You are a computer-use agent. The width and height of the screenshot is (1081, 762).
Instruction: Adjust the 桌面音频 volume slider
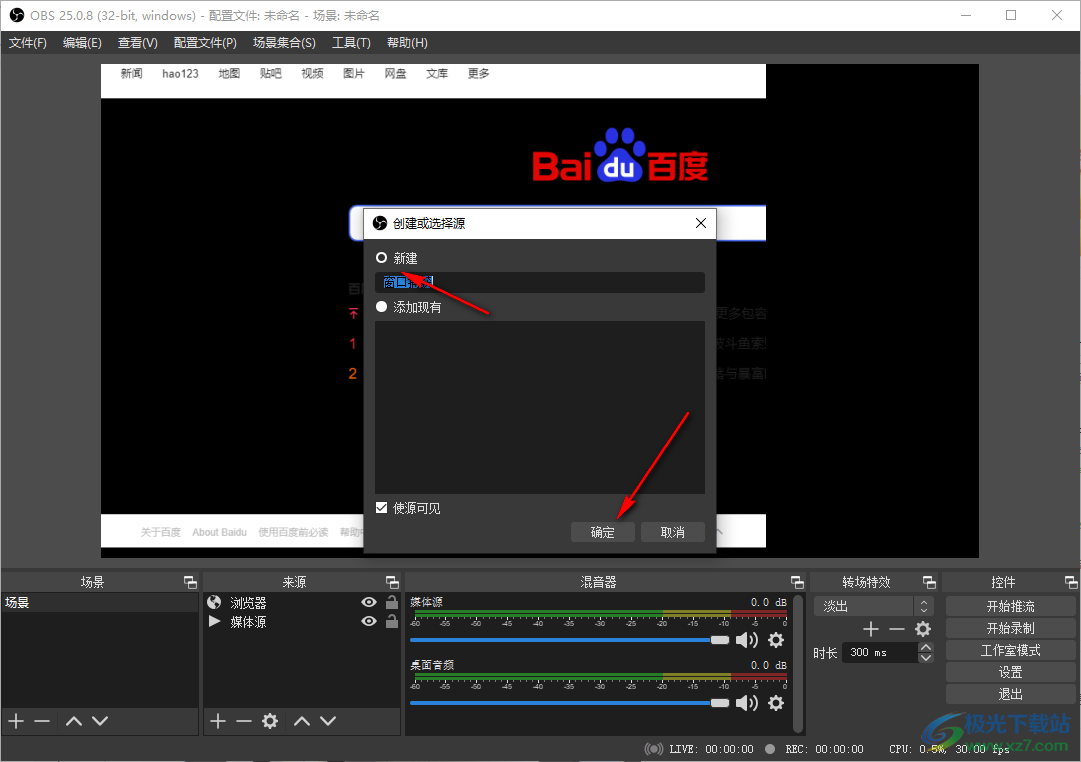[x=569, y=703]
